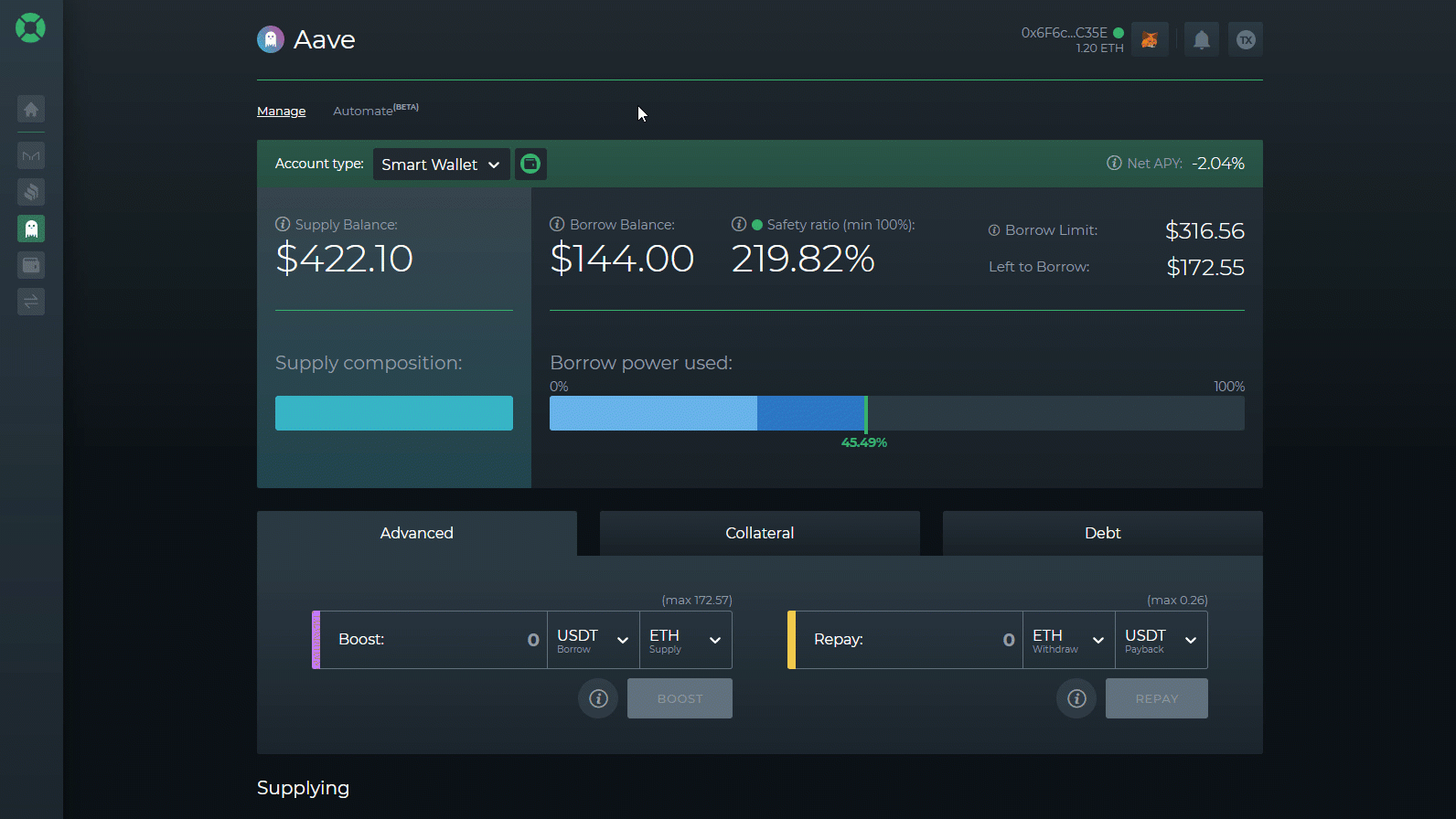Open the ETH Withdraw asset dropdown
1456x819 pixels.
[x=1068, y=640]
